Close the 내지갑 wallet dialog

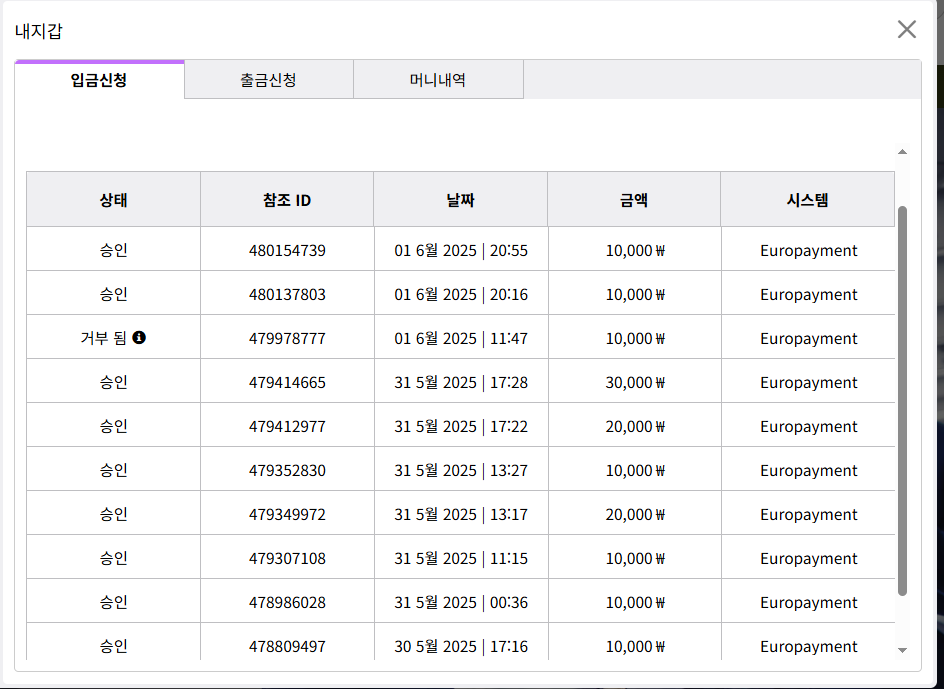(x=906, y=29)
